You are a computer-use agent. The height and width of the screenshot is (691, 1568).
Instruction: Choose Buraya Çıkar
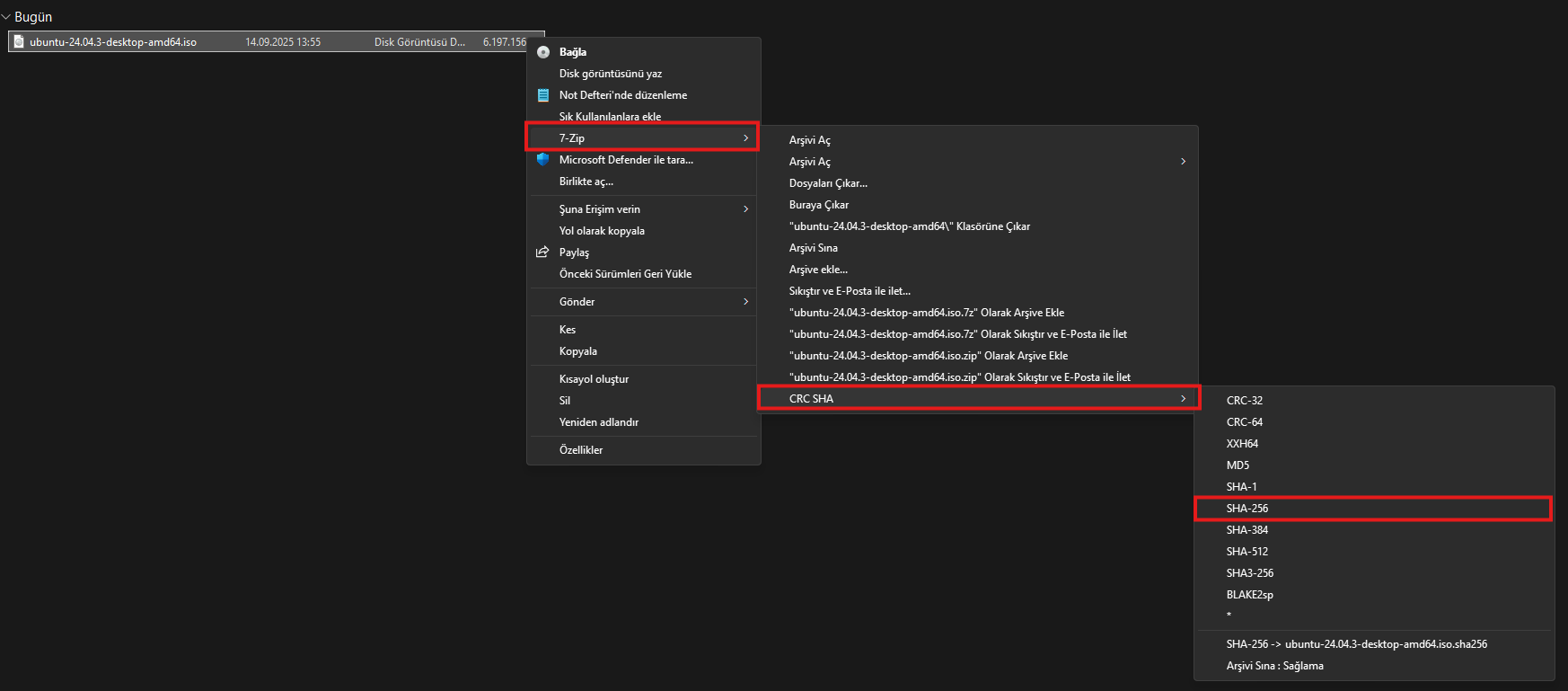(x=978, y=205)
